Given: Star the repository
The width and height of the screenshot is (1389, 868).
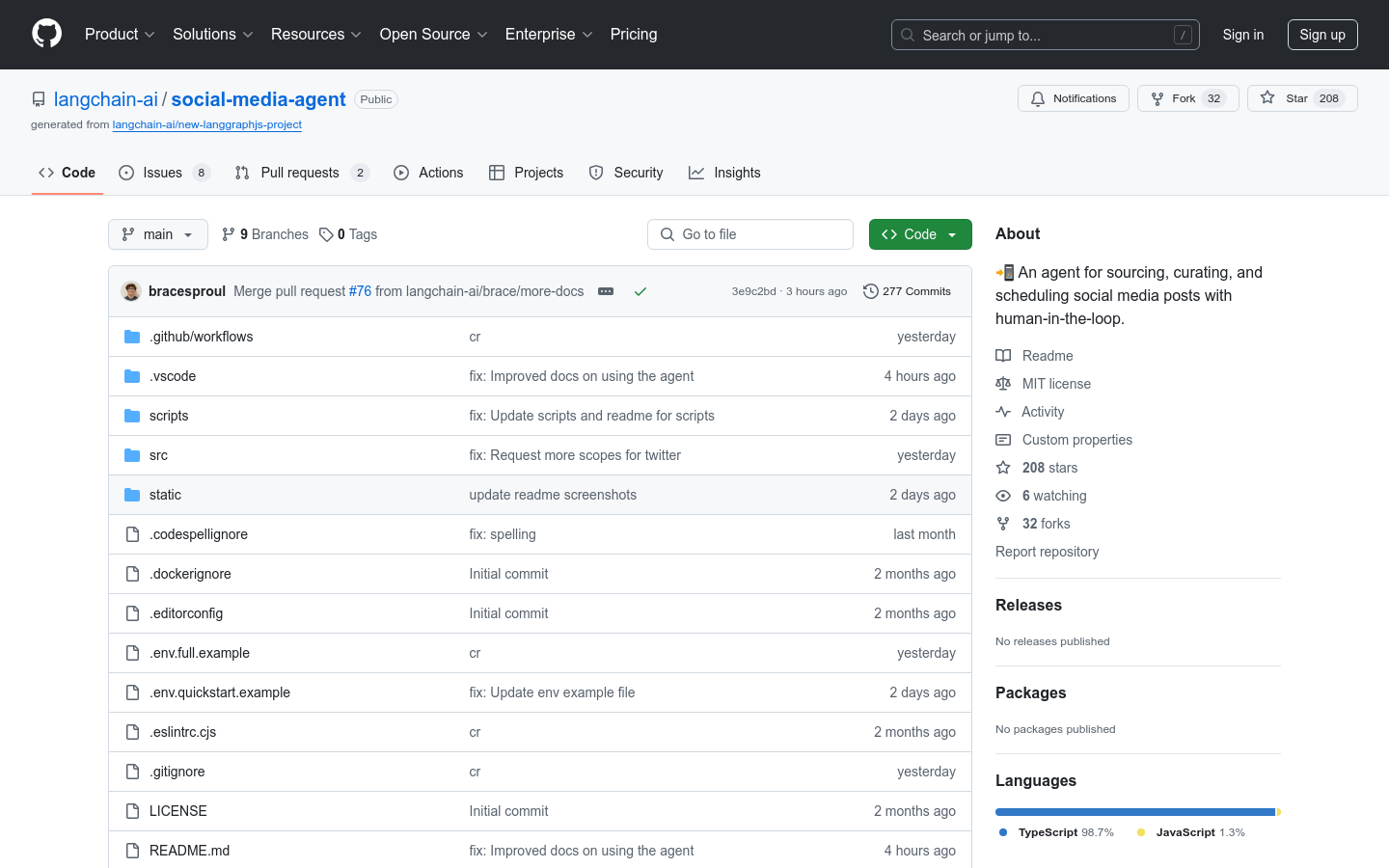Looking at the screenshot, I should (1302, 98).
